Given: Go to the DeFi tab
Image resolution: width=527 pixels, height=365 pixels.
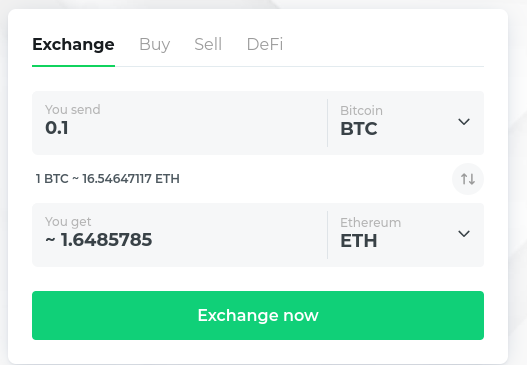Looking at the screenshot, I should point(265,44).
